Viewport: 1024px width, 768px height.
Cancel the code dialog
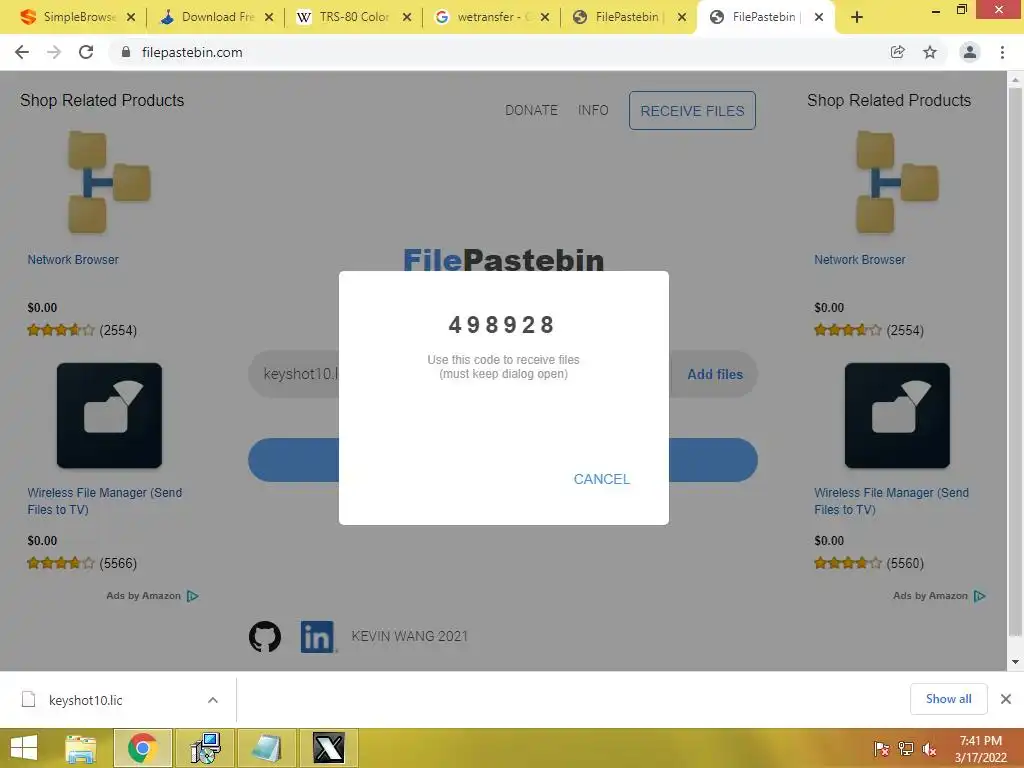[601, 479]
